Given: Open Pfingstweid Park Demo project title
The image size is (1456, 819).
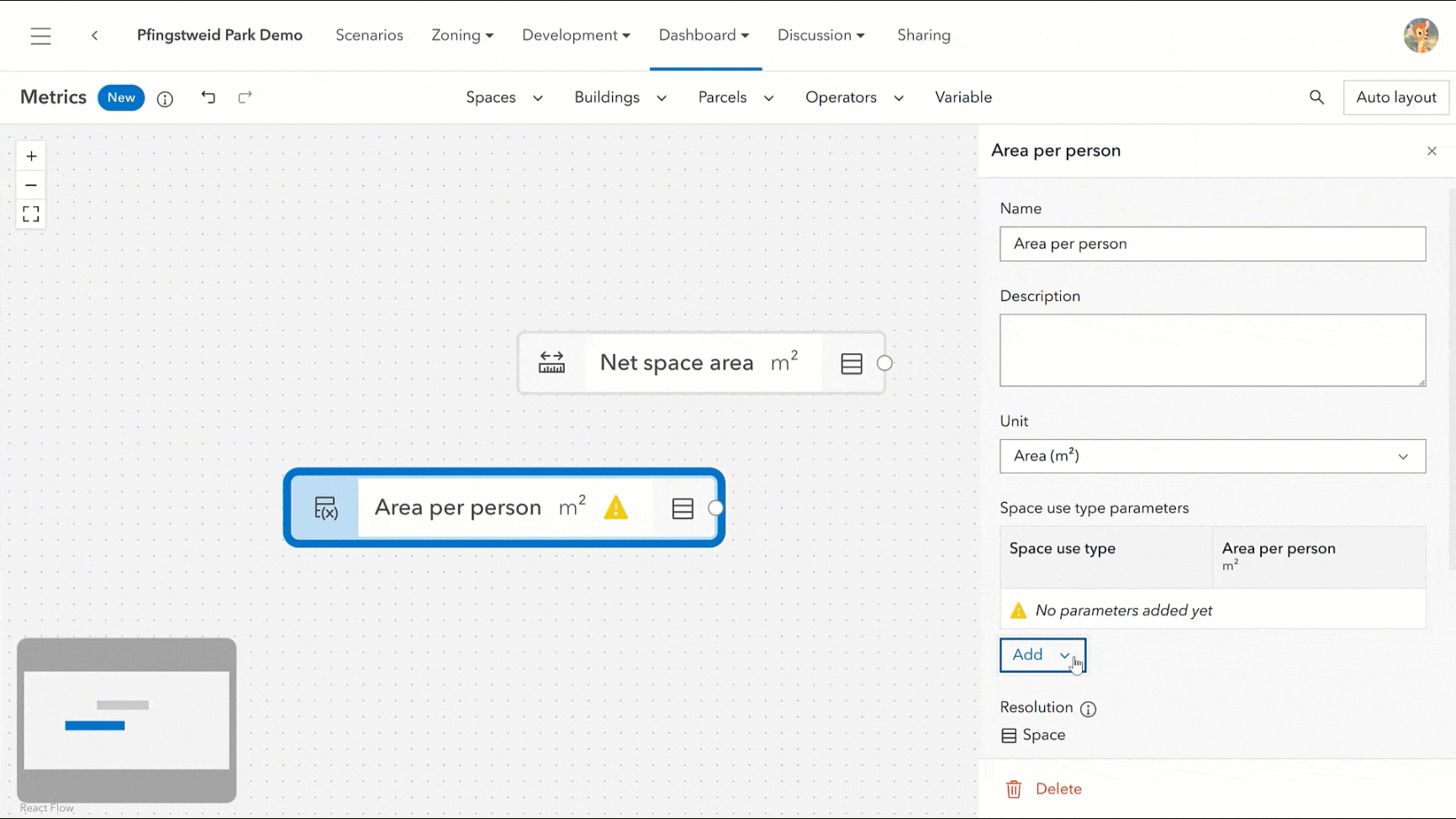Looking at the screenshot, I should point(219,35).
